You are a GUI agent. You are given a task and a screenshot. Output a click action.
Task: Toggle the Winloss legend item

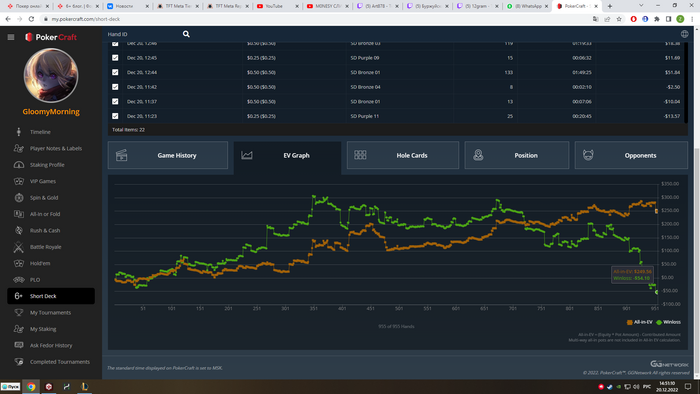tap(668, 322)
